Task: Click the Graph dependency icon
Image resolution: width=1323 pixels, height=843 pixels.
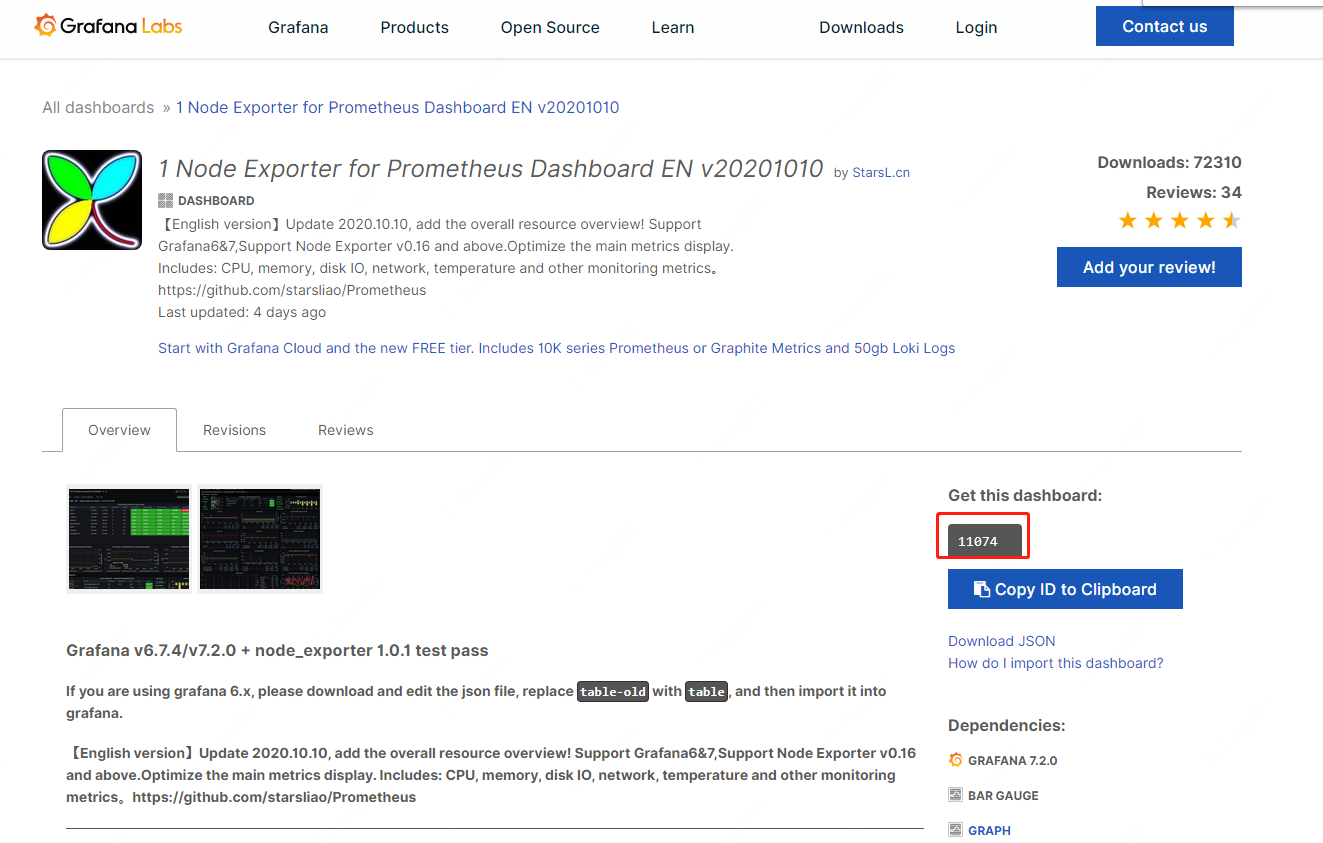Action: [x=955, y=830]
